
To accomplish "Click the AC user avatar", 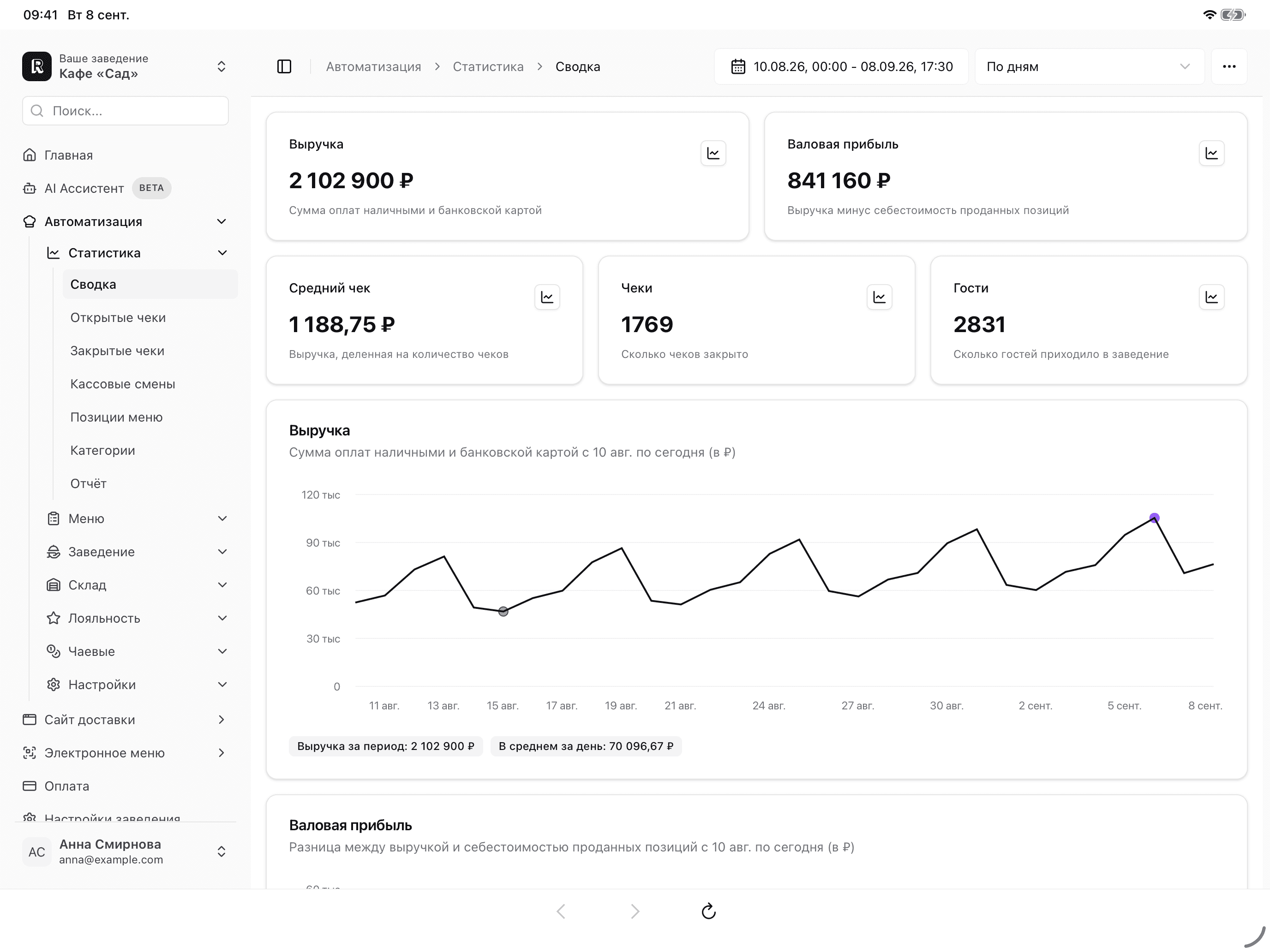I will pos(37,851).
